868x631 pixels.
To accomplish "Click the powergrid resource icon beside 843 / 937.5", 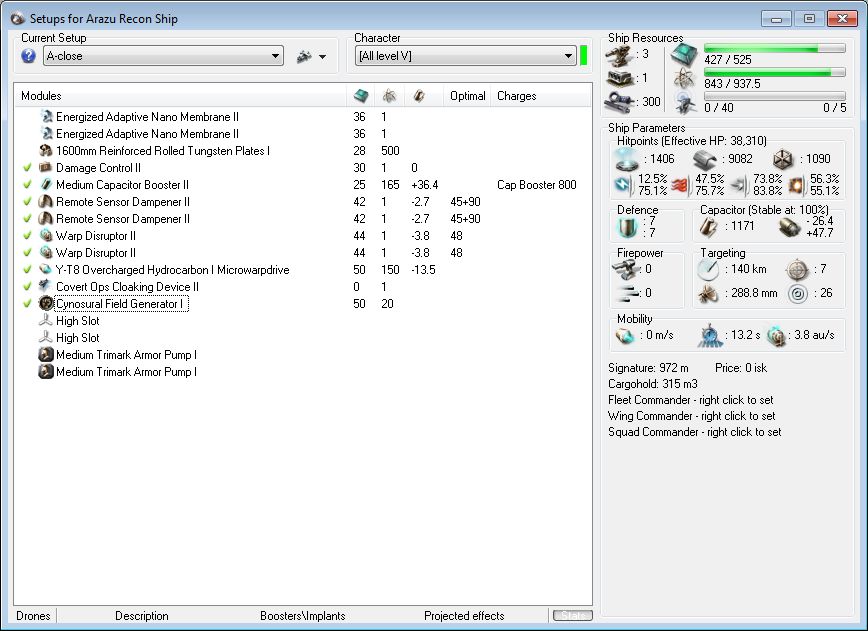I will coord(684,79).
